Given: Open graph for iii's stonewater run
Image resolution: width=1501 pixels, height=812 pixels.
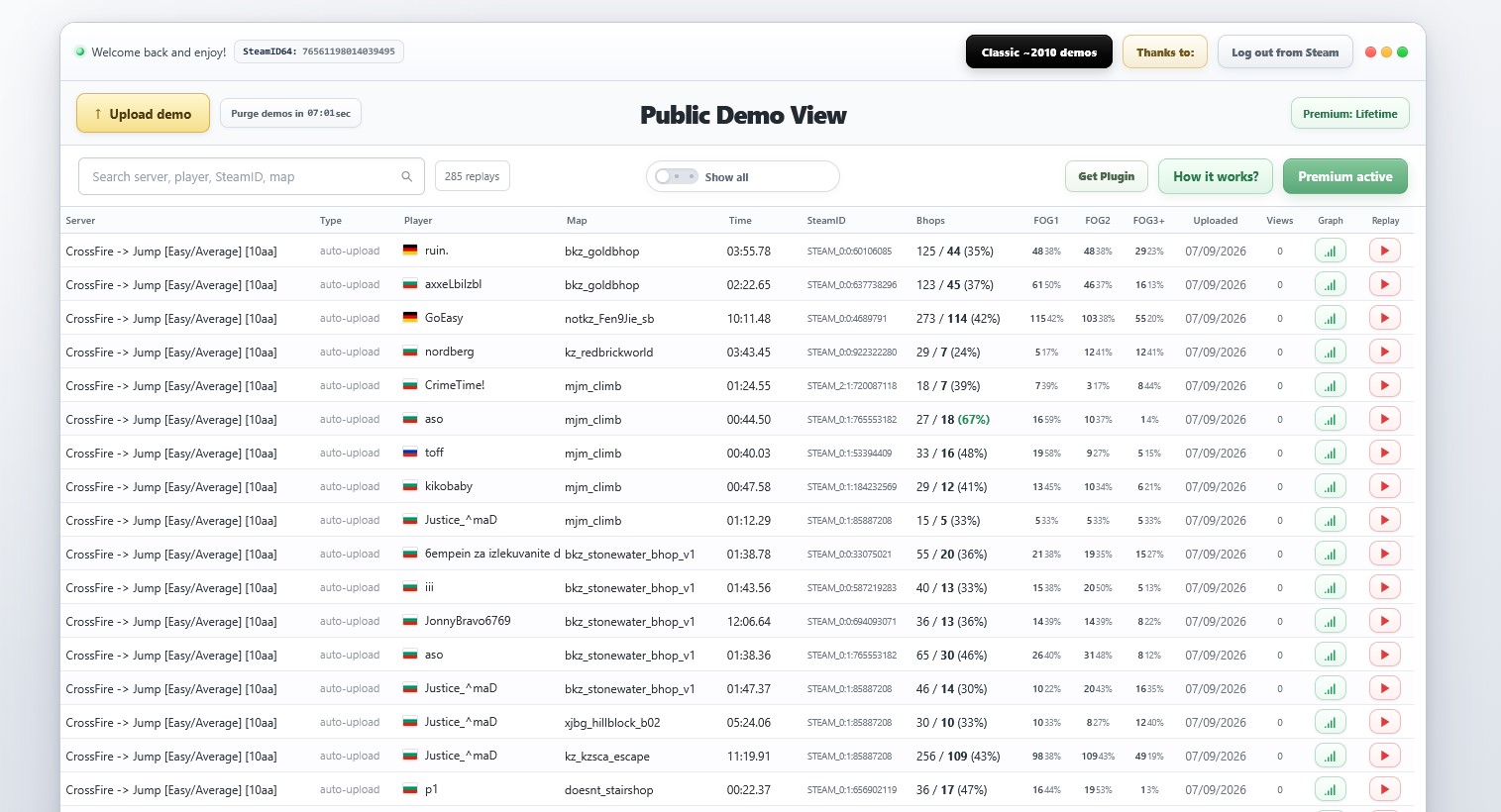Looking at the screenshot, I should click(x=1330, y=587).
